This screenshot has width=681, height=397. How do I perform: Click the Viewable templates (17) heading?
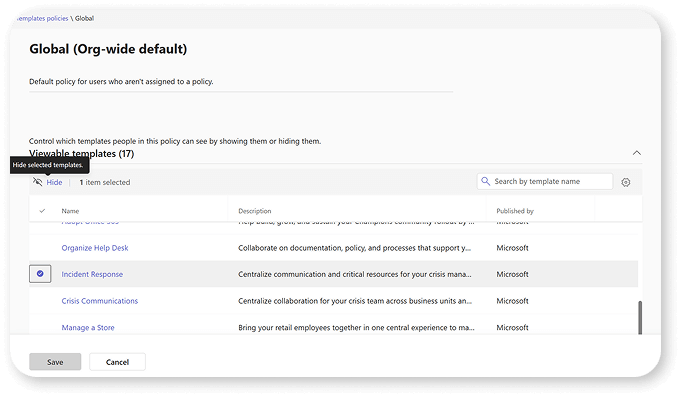(82, 154)
